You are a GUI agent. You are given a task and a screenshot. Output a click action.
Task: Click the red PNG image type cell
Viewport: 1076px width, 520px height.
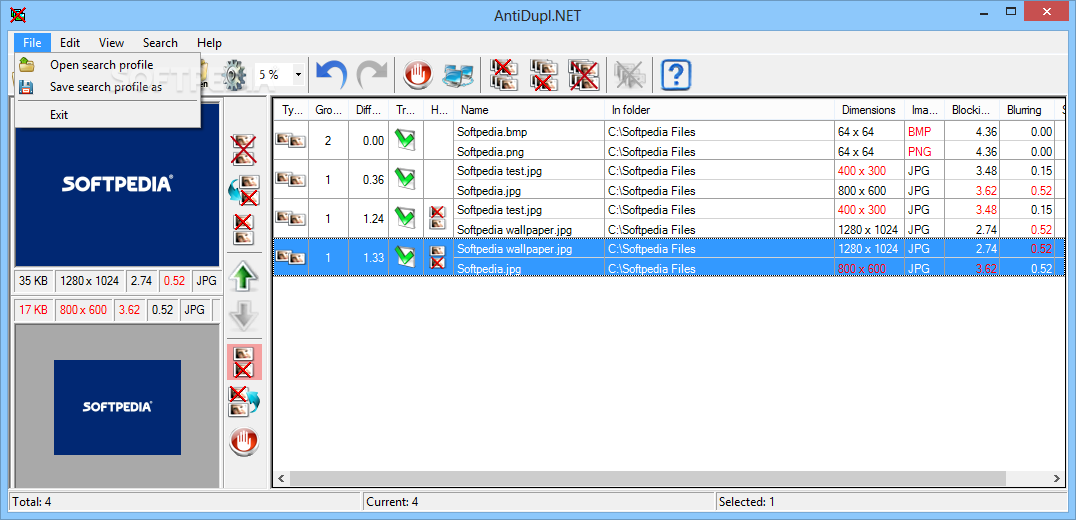pyautogui.click(x=919, y=151)
